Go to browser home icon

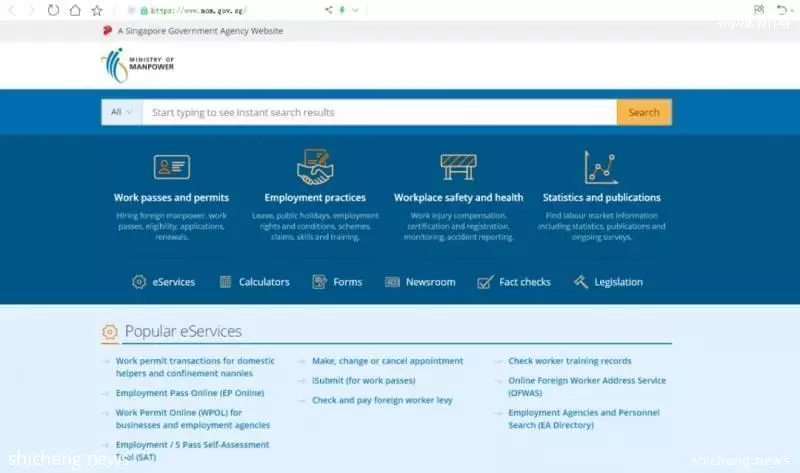75,10
